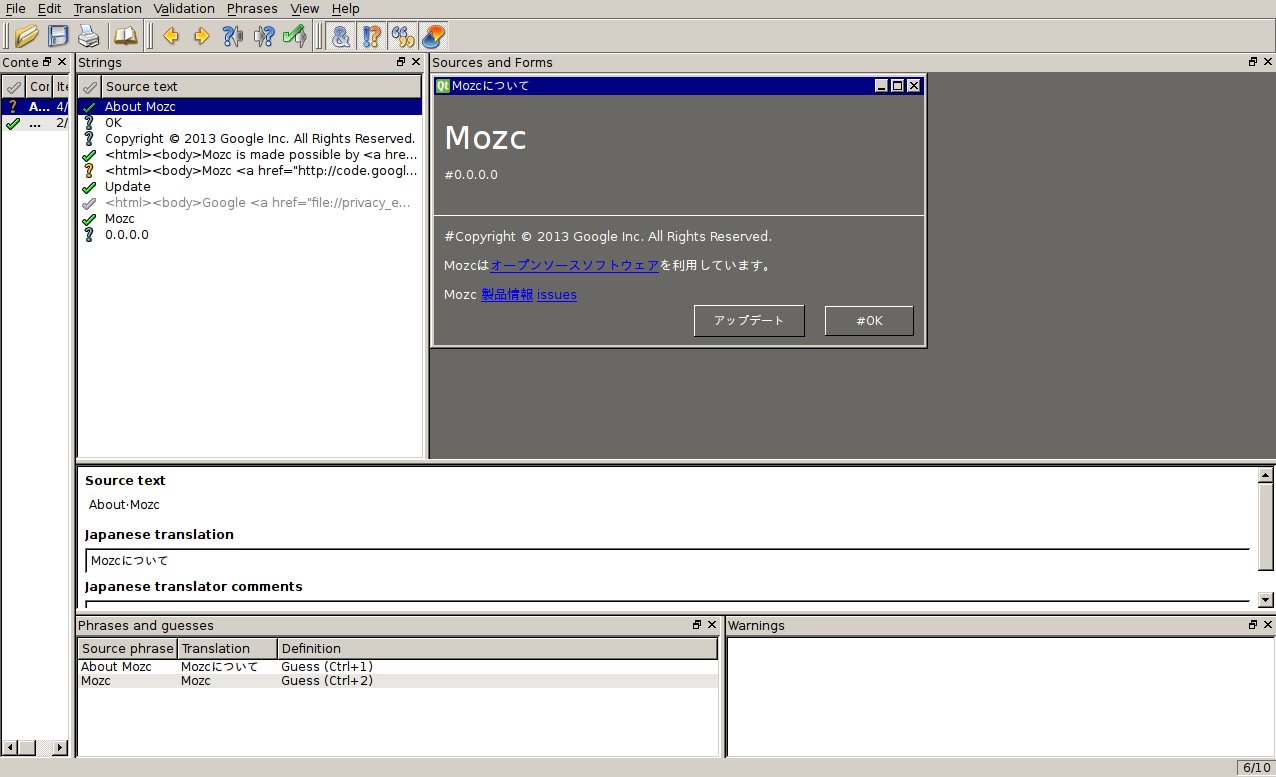Image resolution: width=1276 pixels, height=777 pixels.
Task: Click the down arrow of the translation area scrollbar
Action: point(1265,600)
